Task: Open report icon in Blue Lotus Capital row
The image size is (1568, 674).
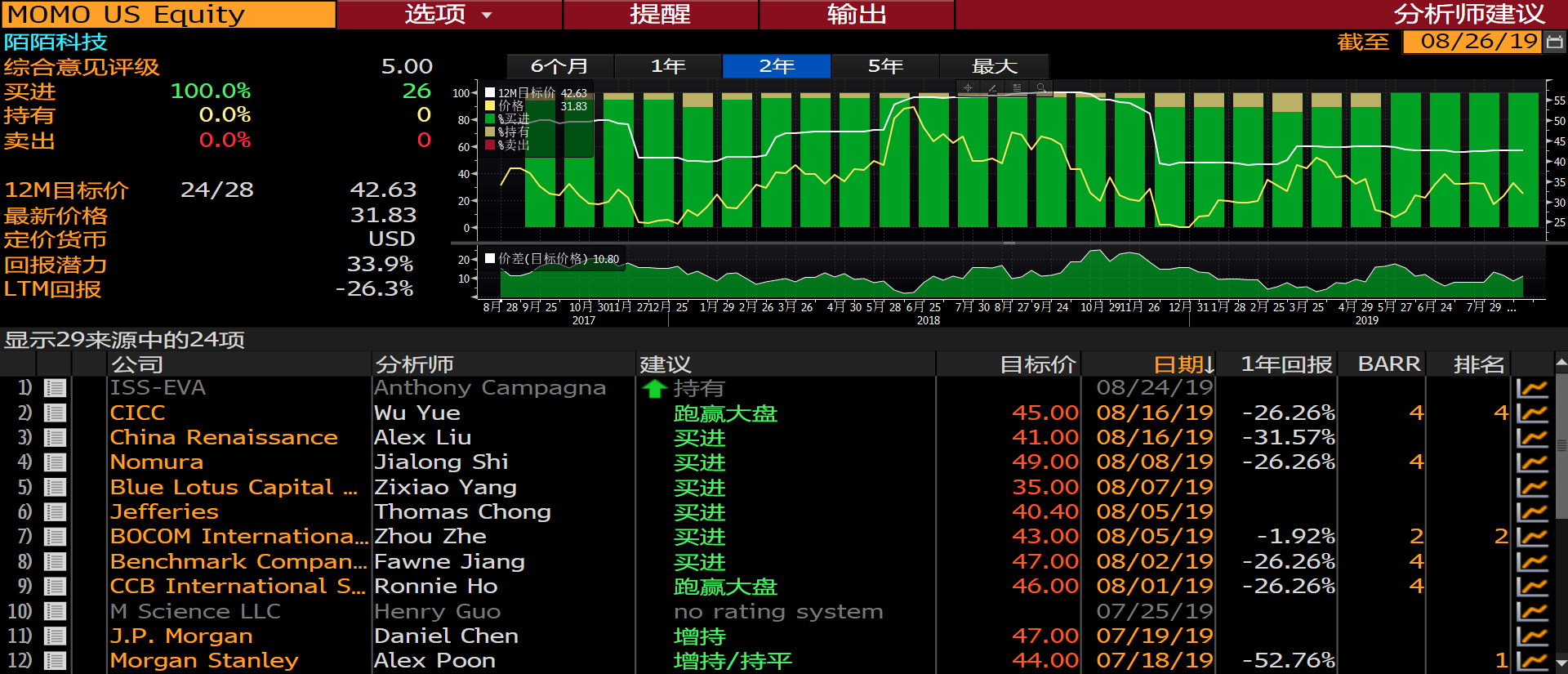Action: (56, 487)
